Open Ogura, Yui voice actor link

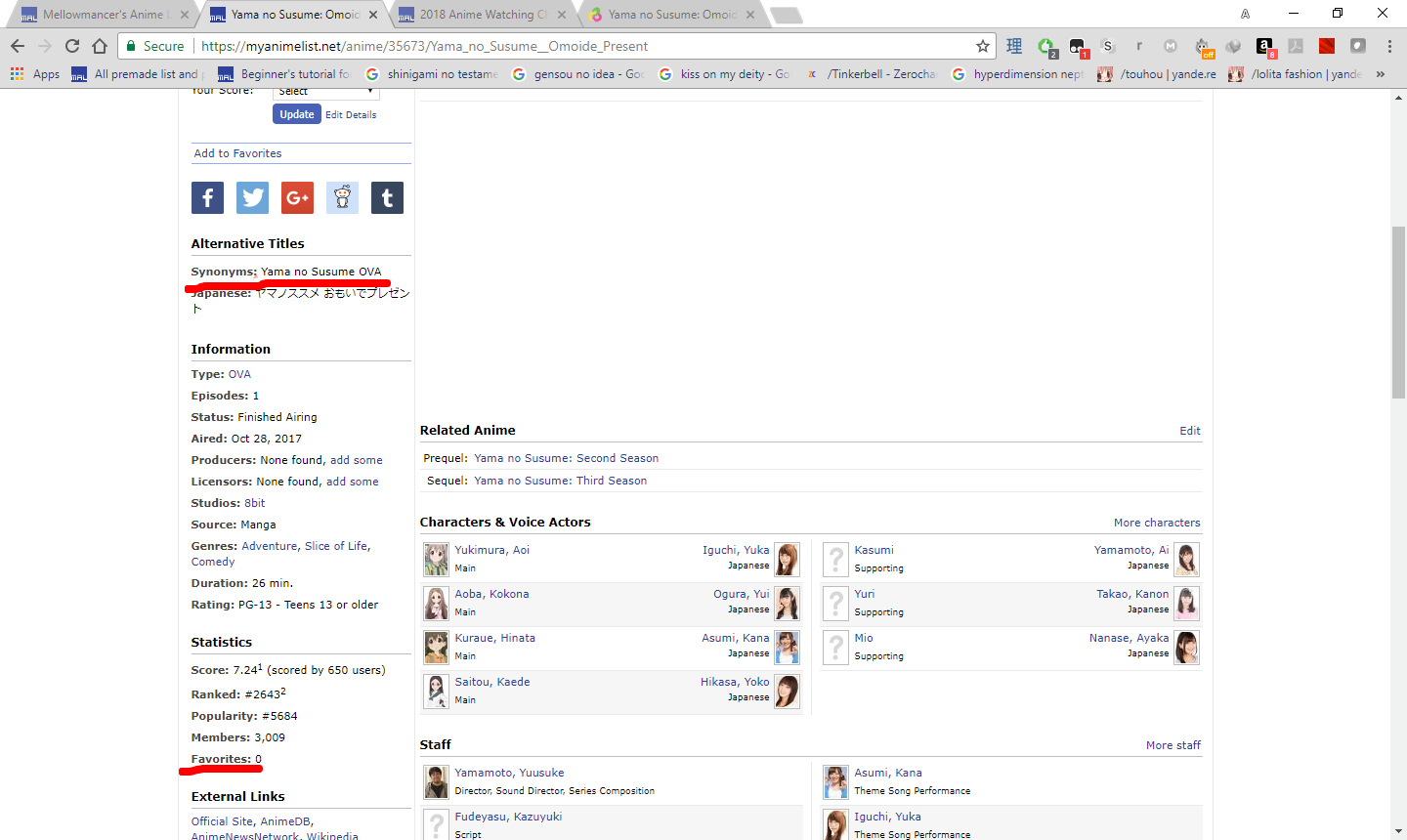(x=742, y=594)
